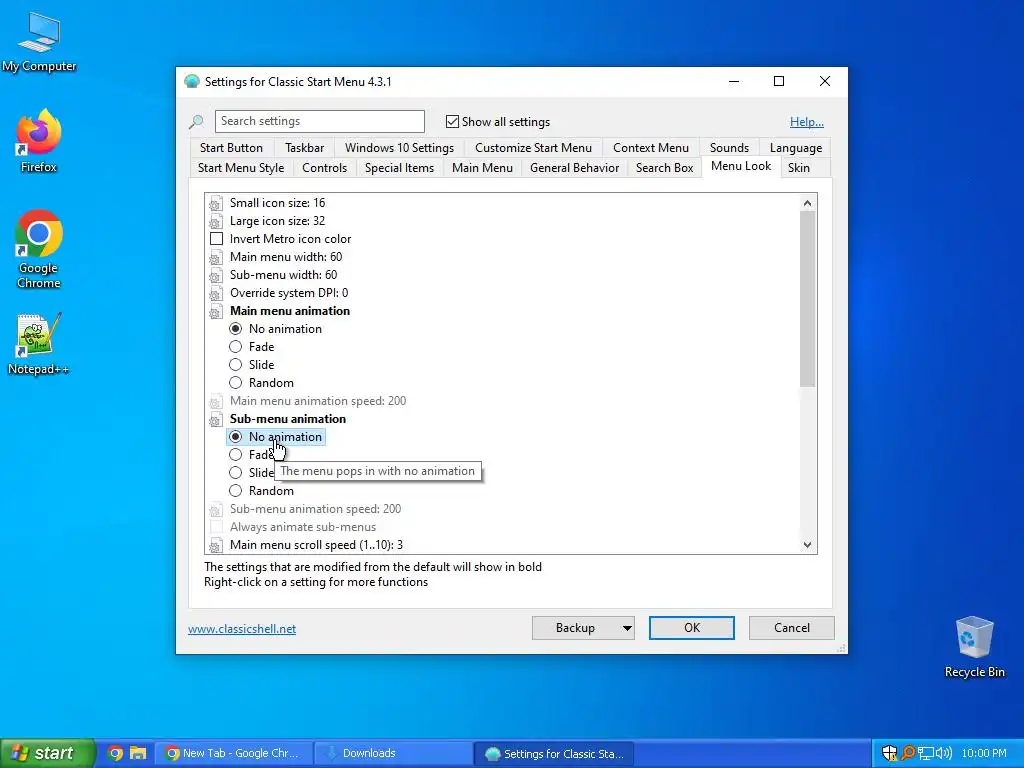This screenshot has height=768, width=1024.
Task: Open the Backup dropdown arrow
Action: (x=626, y=628)
